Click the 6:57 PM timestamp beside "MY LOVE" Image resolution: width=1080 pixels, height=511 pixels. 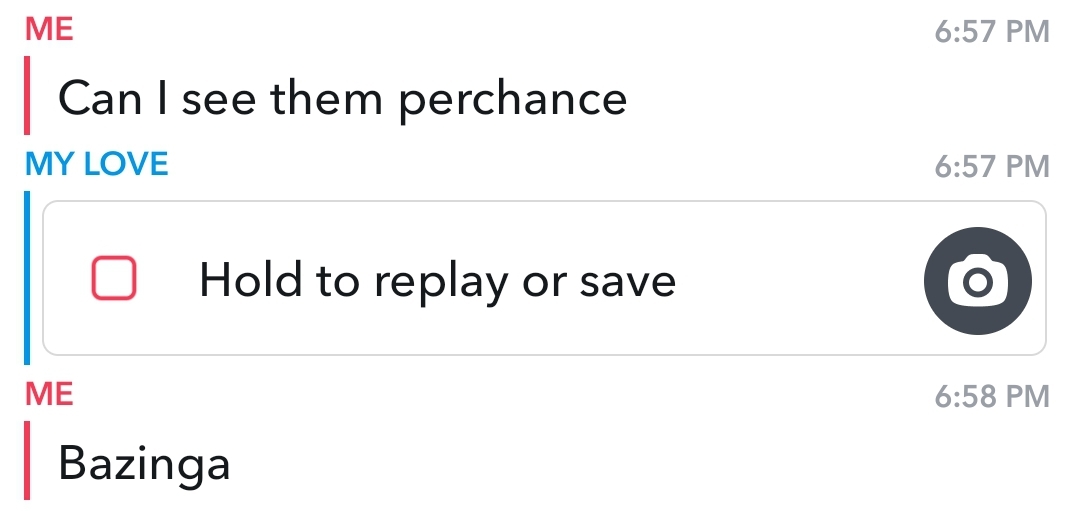click(x=992, y=166)
